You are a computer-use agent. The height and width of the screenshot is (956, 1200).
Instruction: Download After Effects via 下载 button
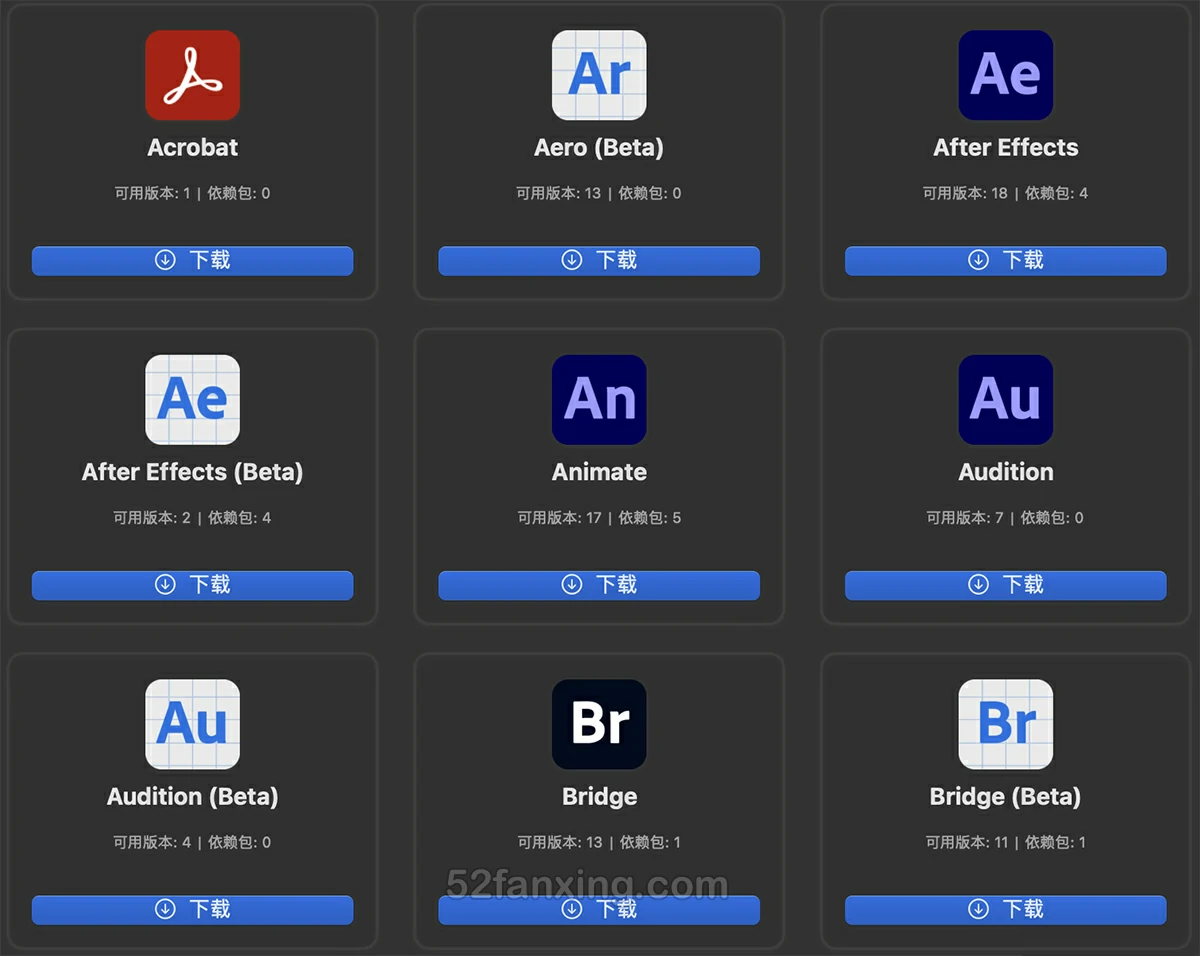point(1006,260)
